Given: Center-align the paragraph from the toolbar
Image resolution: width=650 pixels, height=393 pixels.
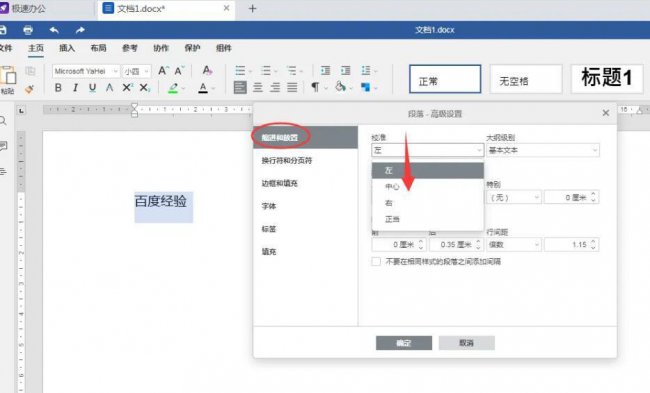Looking at the screenshot, I should [x=258, y=87].
